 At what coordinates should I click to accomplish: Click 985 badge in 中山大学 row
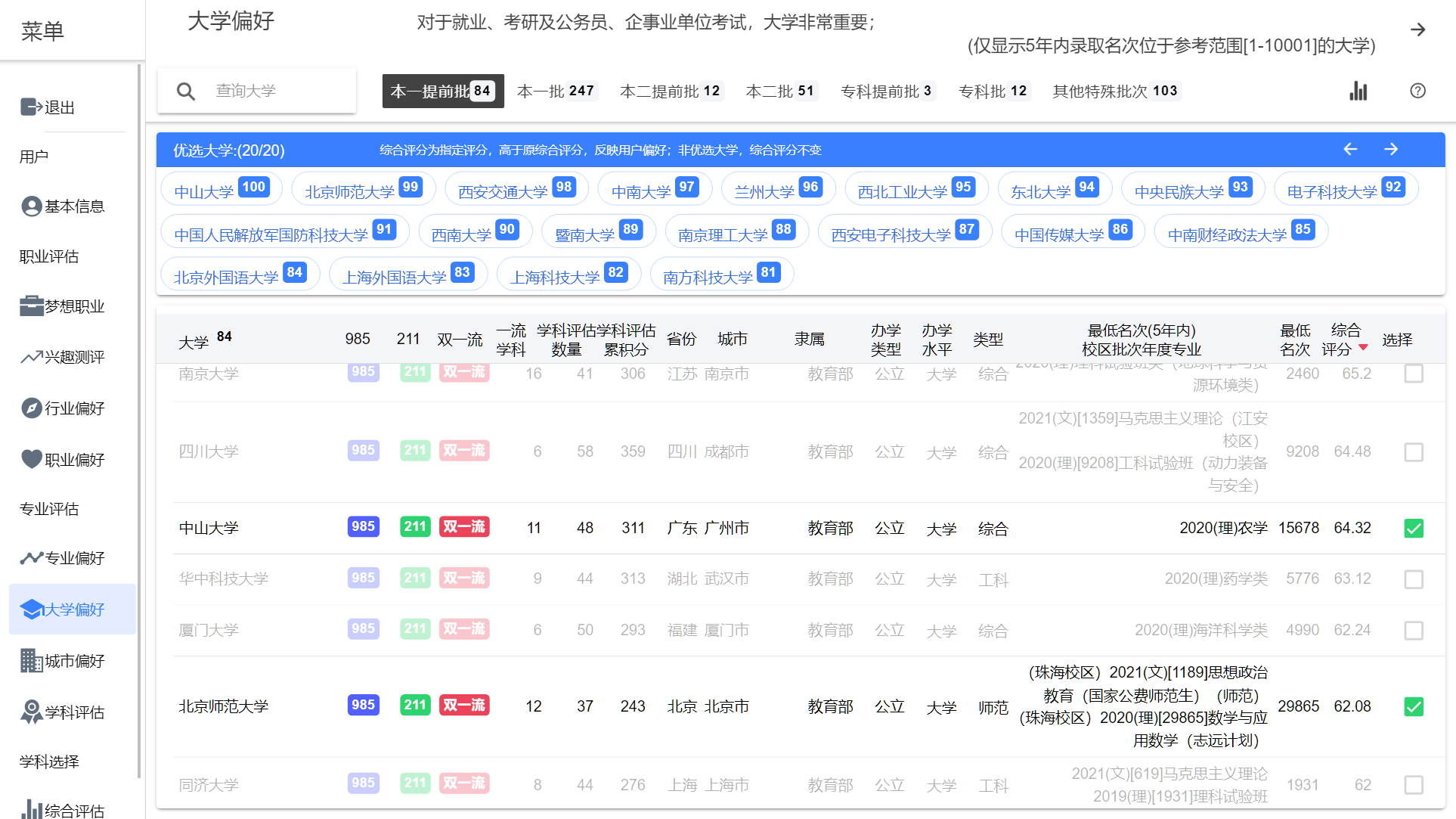364,526
